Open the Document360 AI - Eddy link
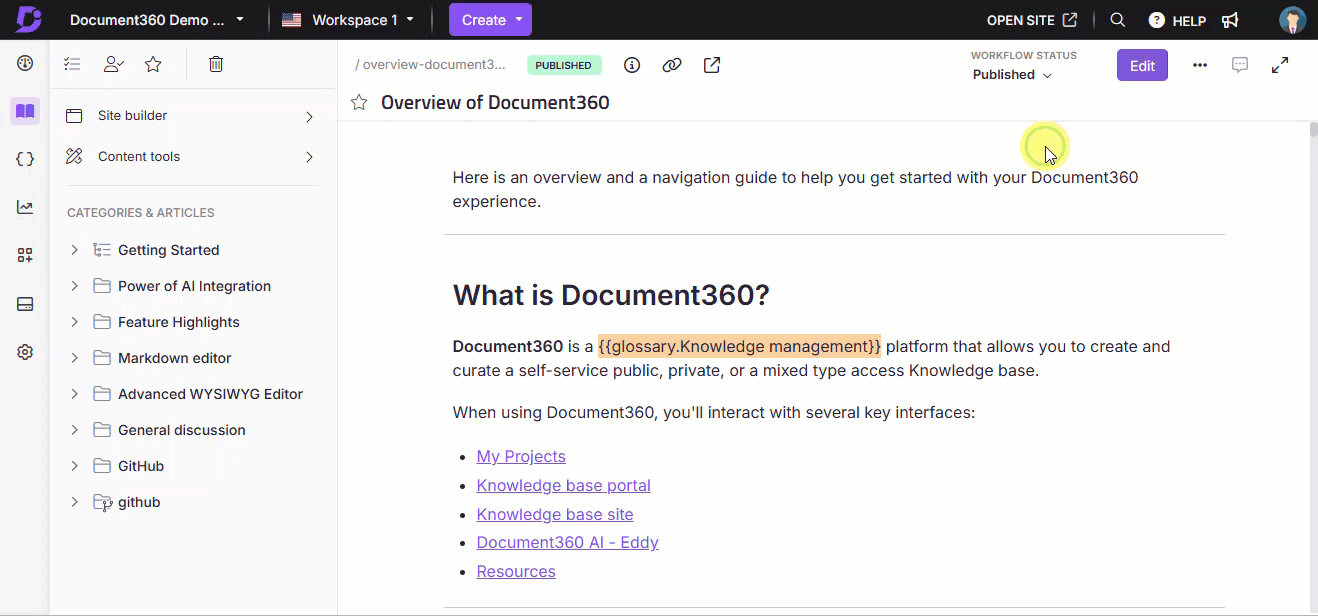This screenshot has width=1318, height=616. [567, 542]
